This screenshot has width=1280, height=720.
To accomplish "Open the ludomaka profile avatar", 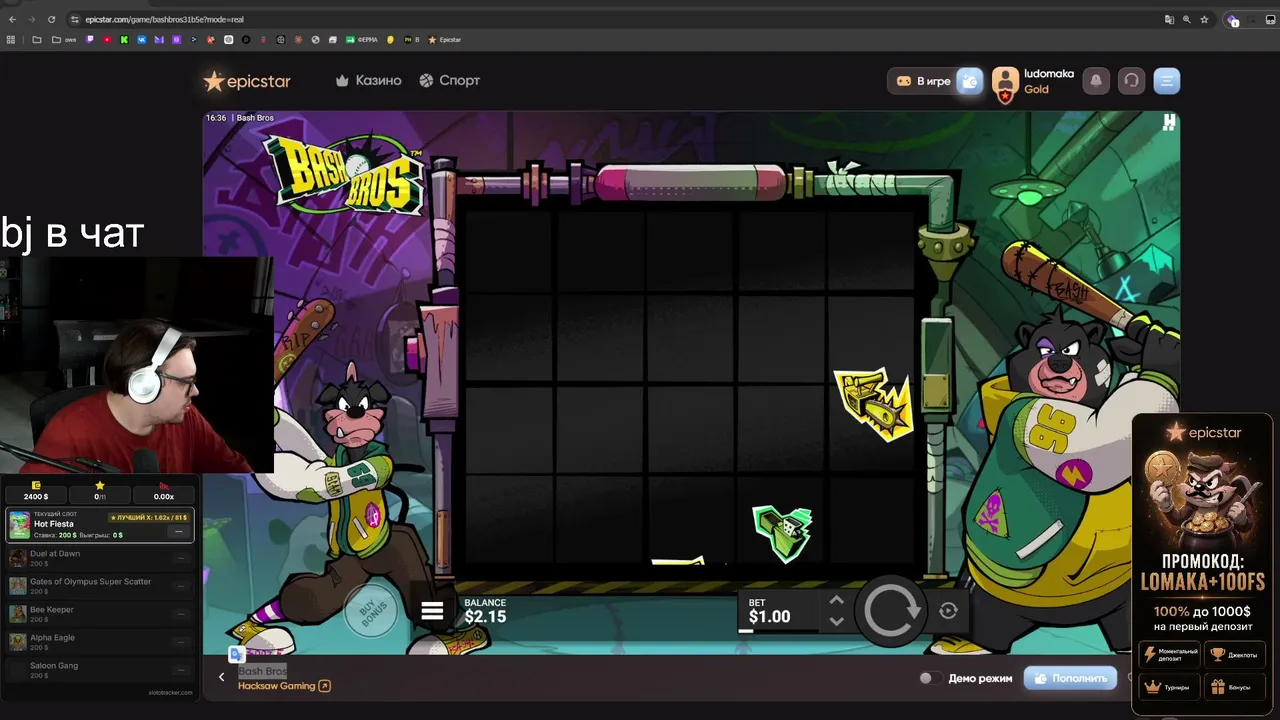I will (x=1005, y=83).
